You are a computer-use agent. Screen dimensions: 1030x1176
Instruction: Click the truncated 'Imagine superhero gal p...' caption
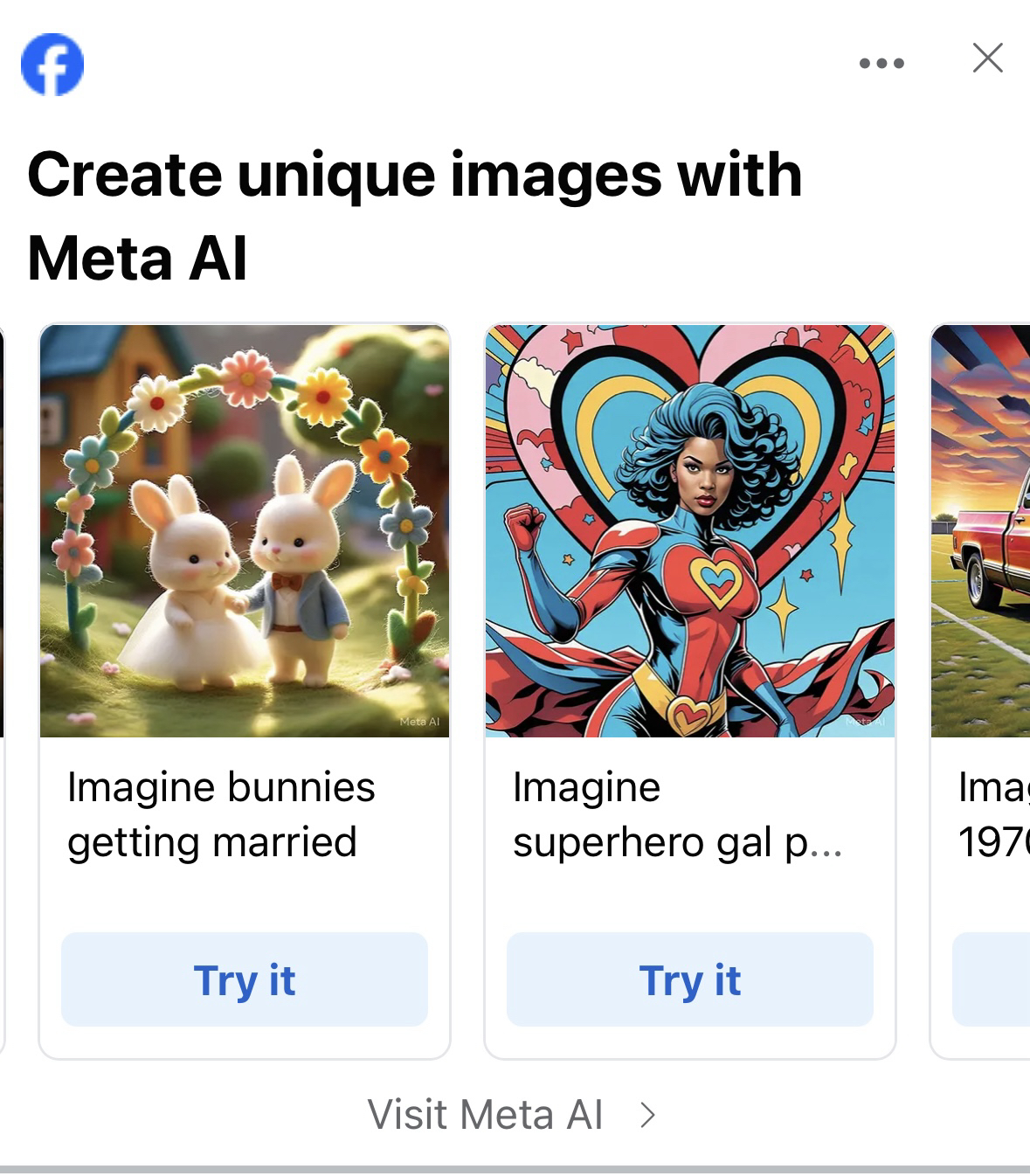point(677,814)
